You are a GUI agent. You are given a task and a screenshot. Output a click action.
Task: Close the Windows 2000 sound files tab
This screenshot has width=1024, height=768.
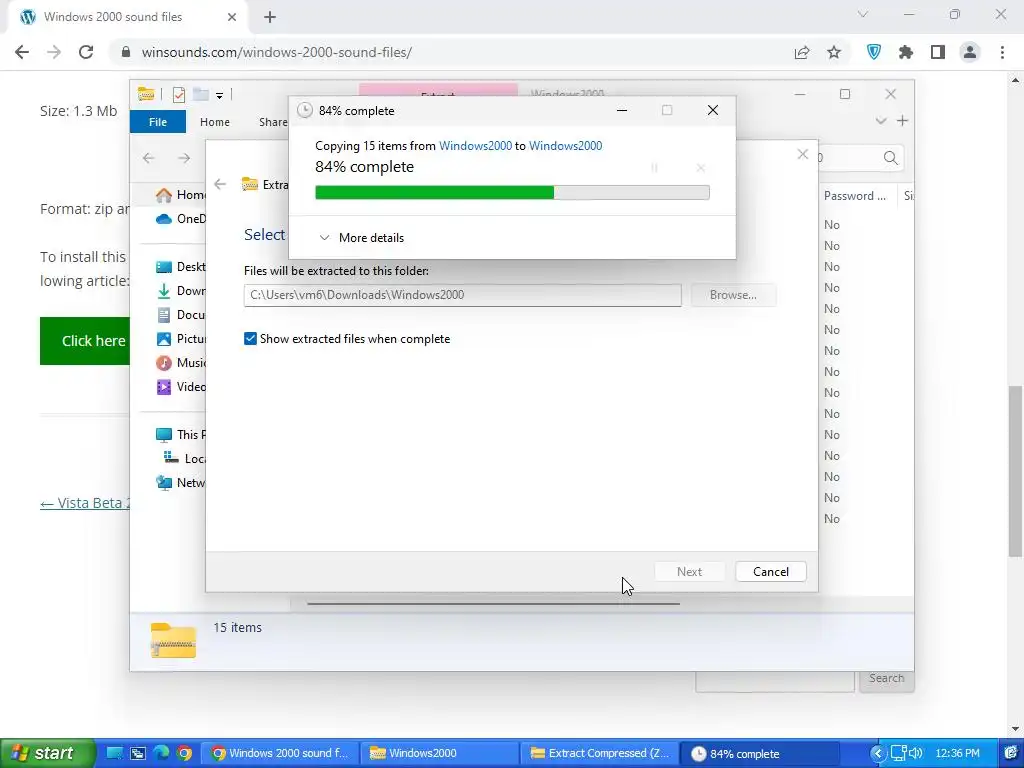[x=232, y=17]
